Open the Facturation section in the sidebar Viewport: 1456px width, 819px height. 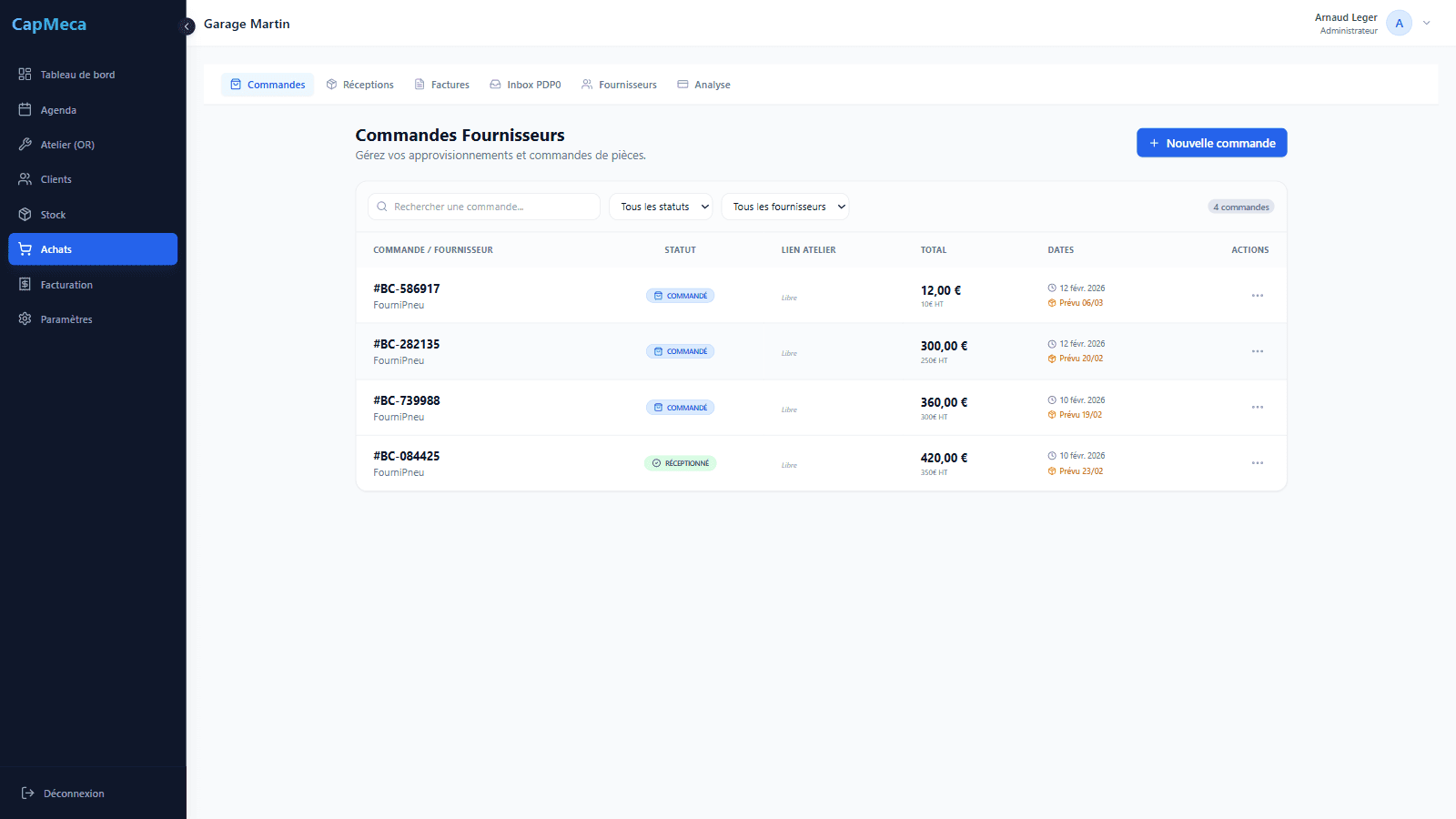coord(66,285)
